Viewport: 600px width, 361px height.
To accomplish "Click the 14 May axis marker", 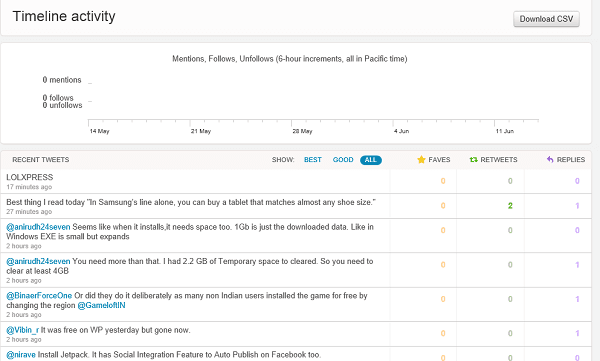I will [x=99, y=131].
